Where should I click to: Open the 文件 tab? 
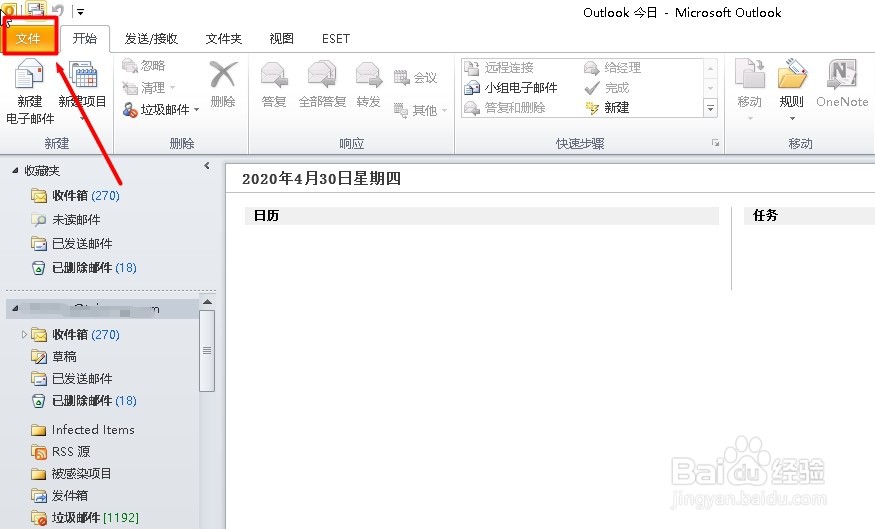point(29,38)
